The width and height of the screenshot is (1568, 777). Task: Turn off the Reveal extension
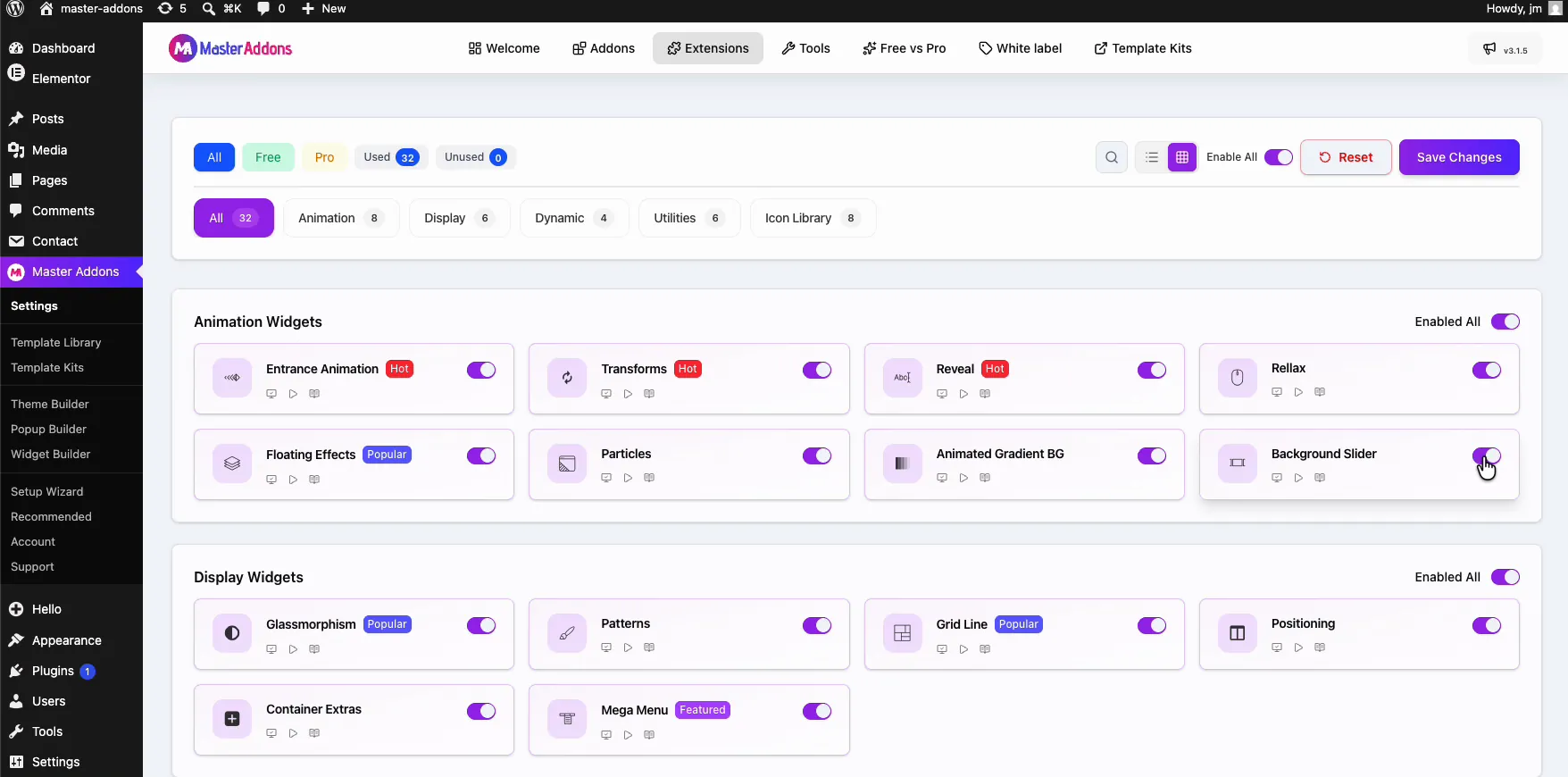coord(1152,370)
